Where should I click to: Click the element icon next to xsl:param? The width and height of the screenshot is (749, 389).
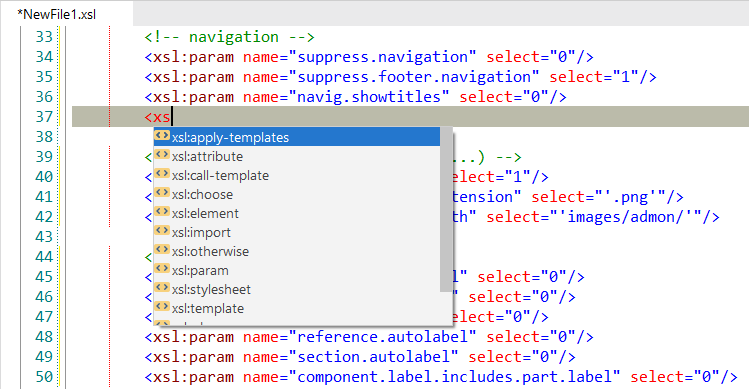[162, 269]
